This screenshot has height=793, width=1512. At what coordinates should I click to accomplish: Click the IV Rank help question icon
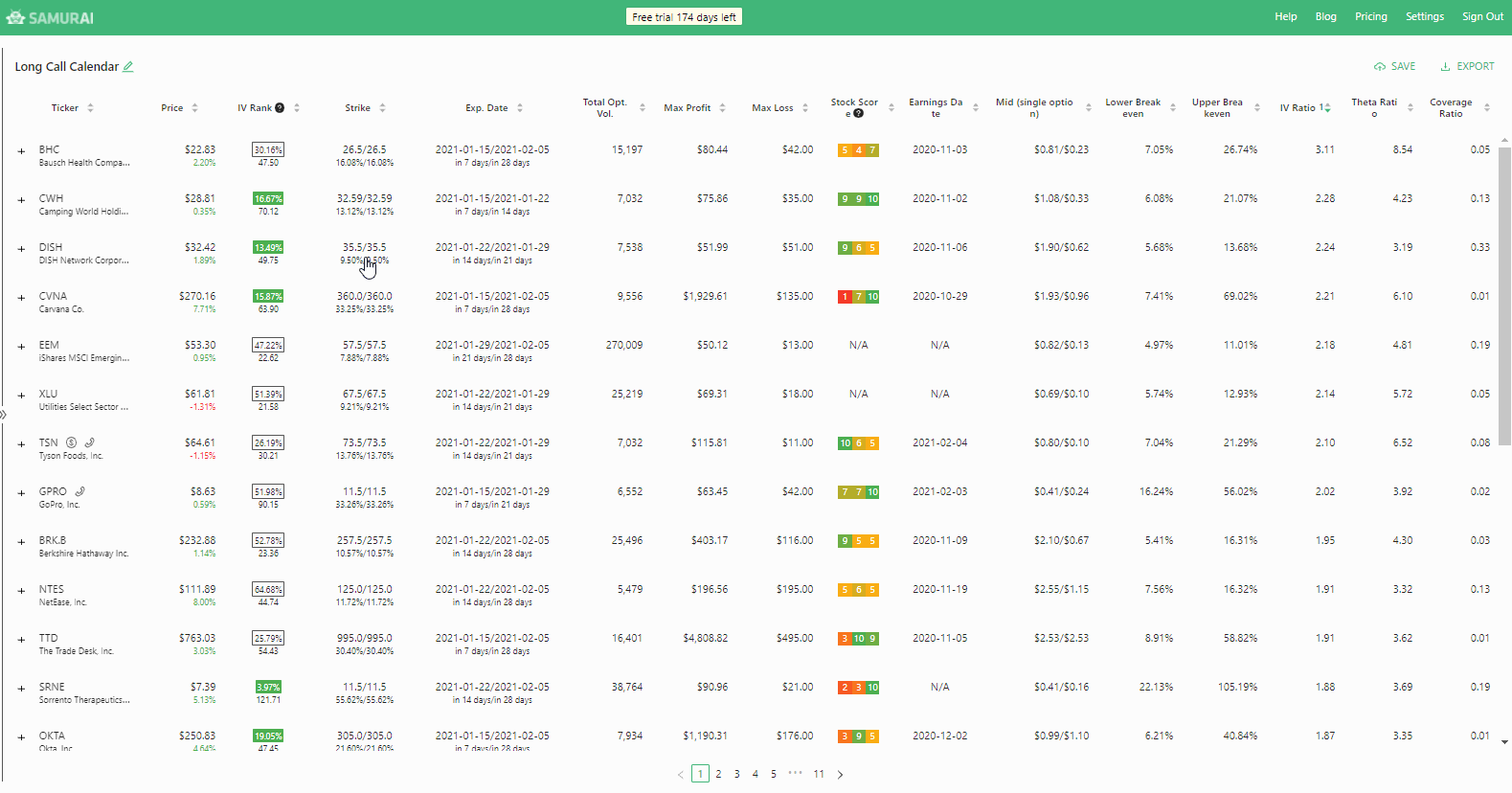tap(280, 108)
